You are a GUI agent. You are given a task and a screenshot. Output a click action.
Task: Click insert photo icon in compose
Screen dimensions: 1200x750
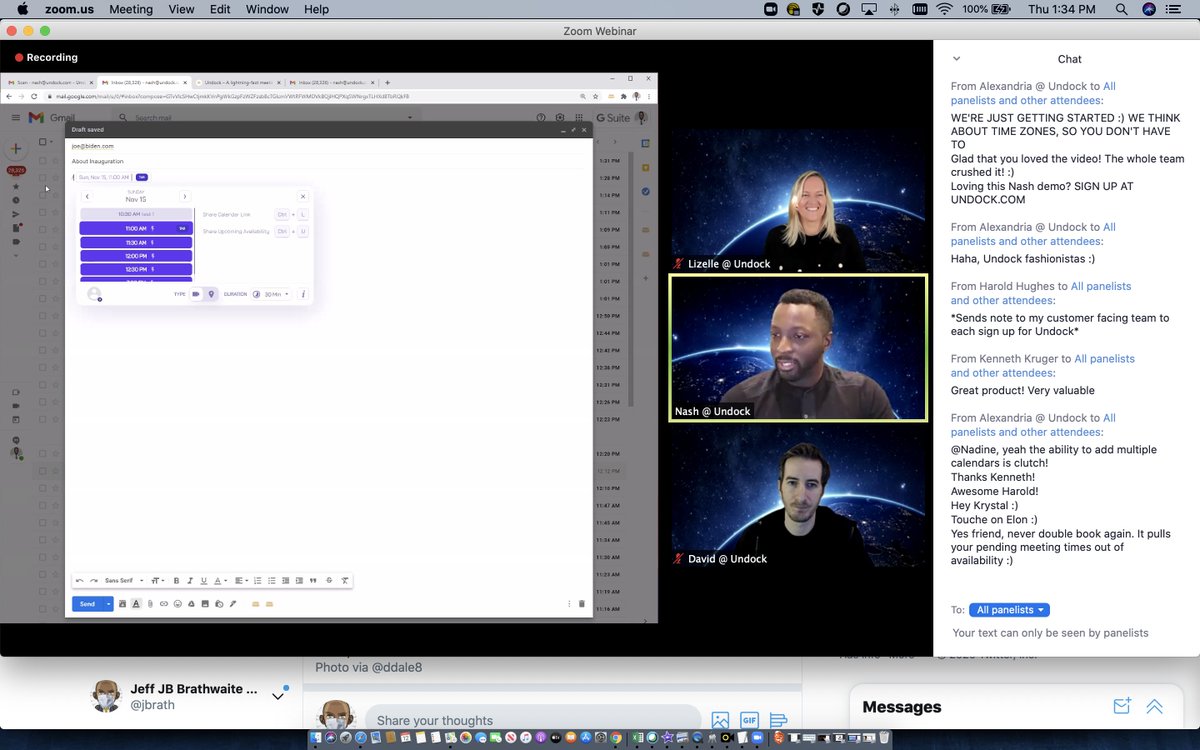(205, 604)
